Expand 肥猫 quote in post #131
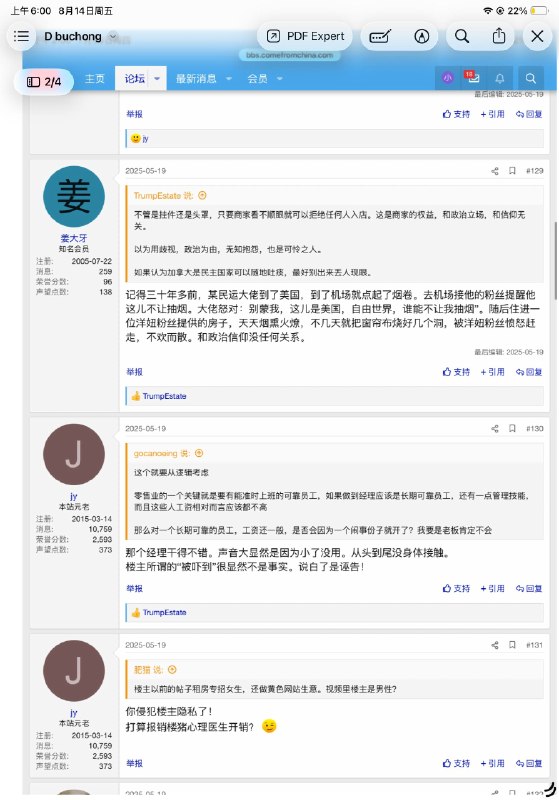Screen dimensions: 559x800 point(172,669)
